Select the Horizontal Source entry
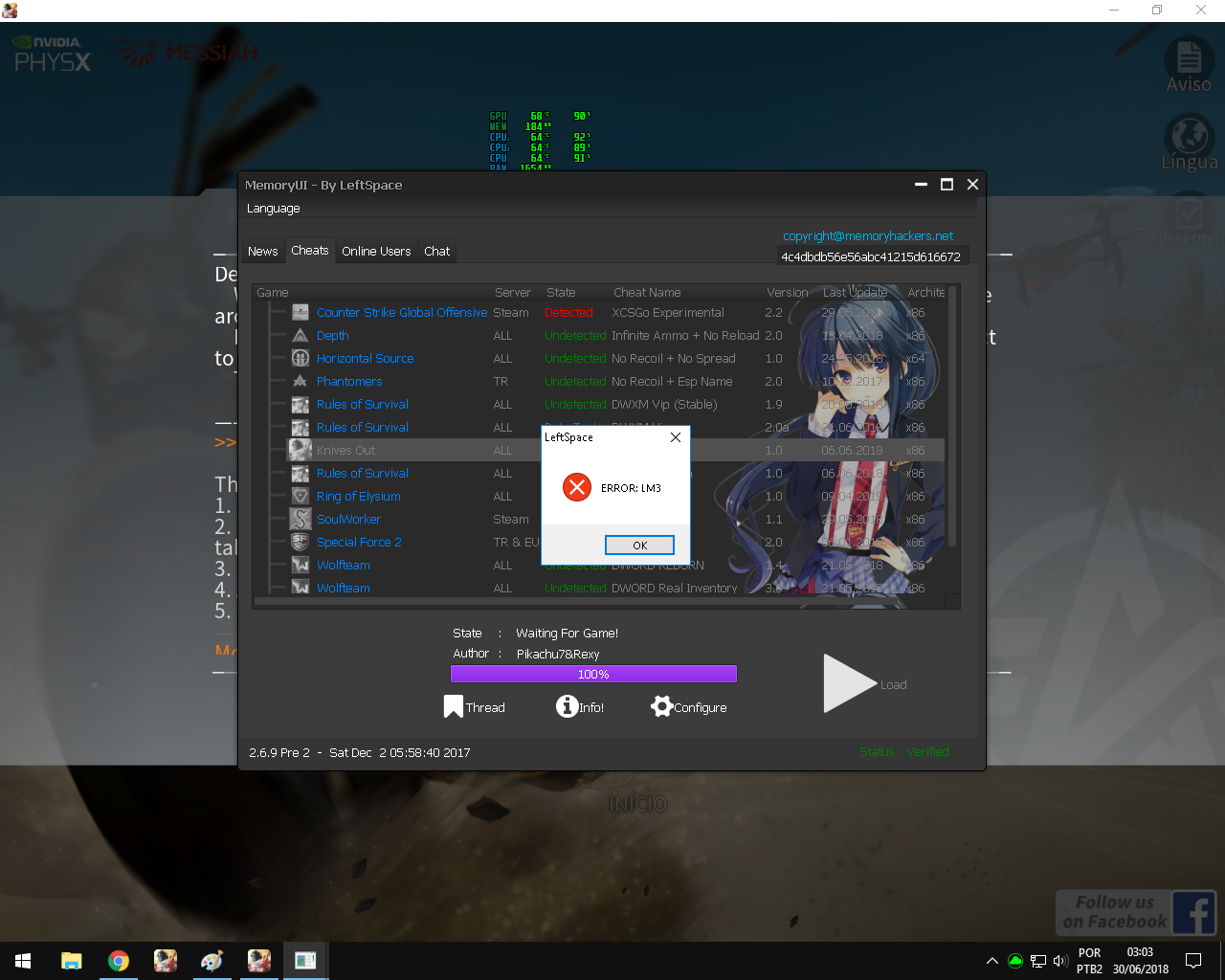This screenshot has height=980, width=1225. click(365, 359)
